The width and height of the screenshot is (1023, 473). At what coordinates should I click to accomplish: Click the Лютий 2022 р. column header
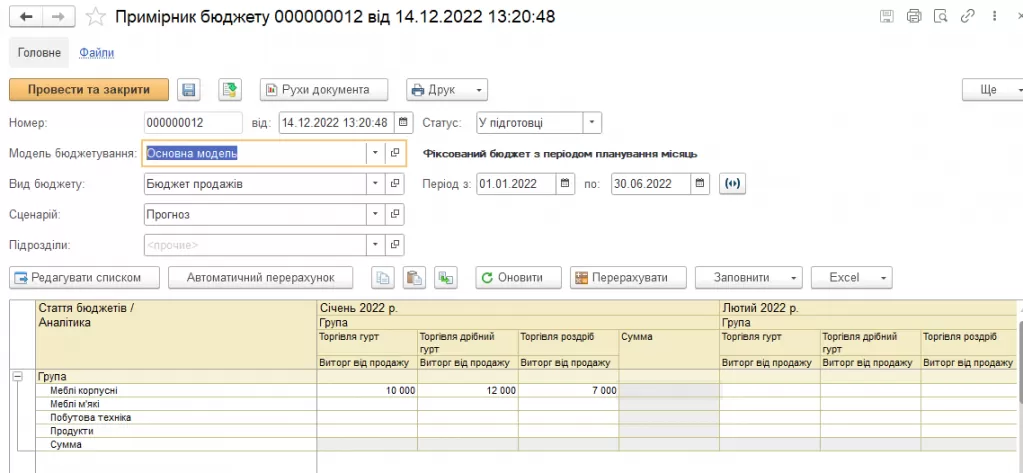click(x=868, y=308)
